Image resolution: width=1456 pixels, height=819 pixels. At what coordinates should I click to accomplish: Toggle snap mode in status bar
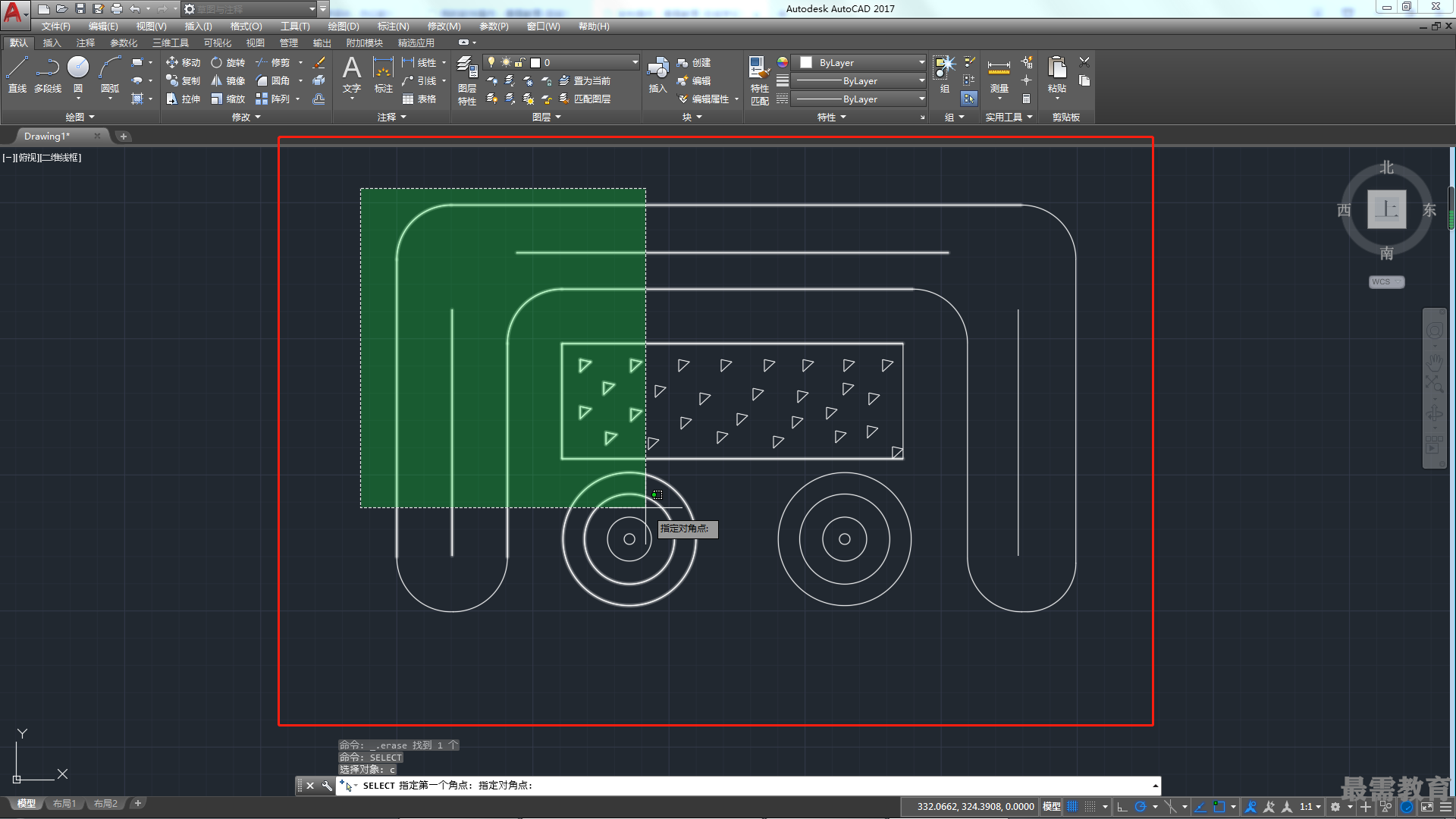[x=1090, y=806]
